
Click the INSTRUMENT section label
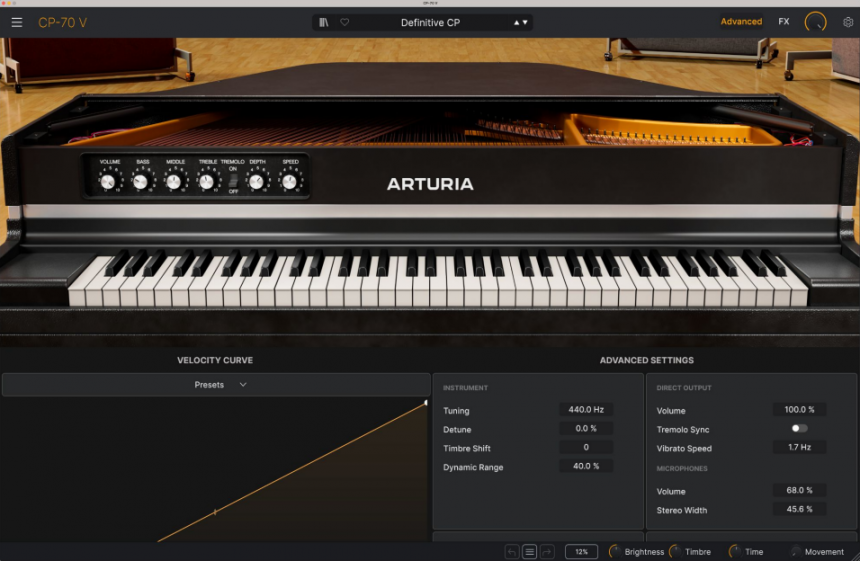pos(465,388)
